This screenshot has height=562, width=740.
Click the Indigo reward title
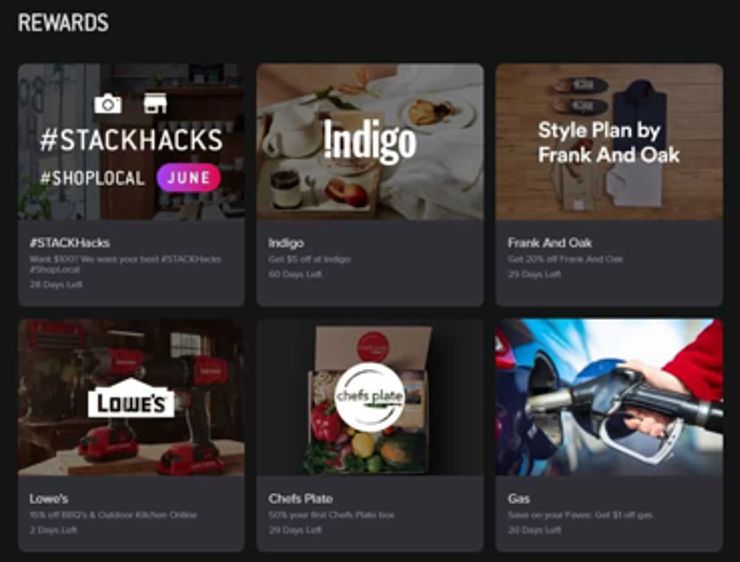coord(286,243)
